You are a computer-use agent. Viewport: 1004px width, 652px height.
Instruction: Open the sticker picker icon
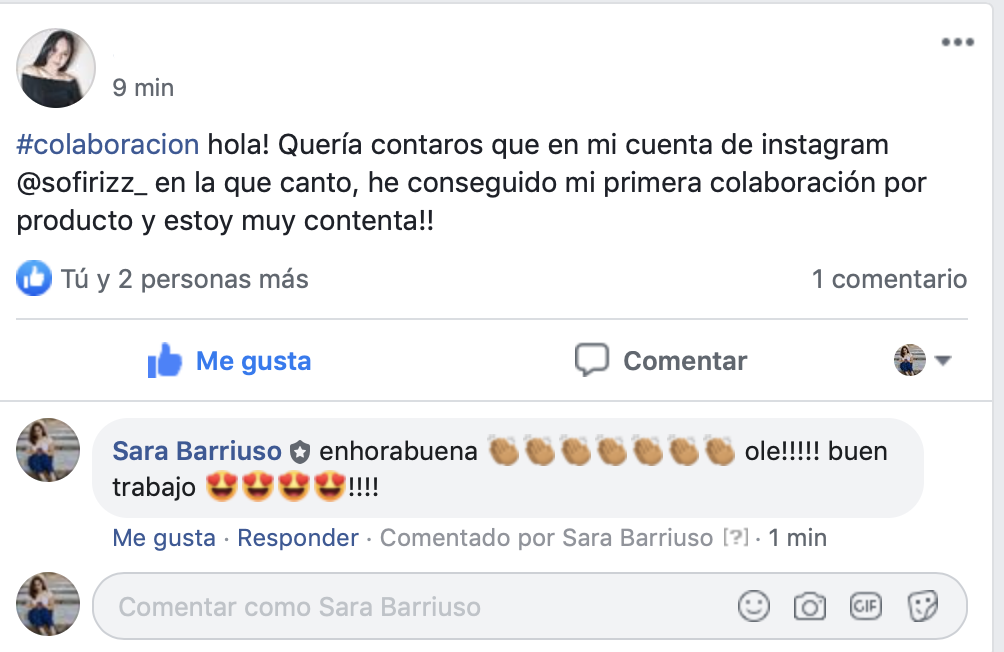923,606
